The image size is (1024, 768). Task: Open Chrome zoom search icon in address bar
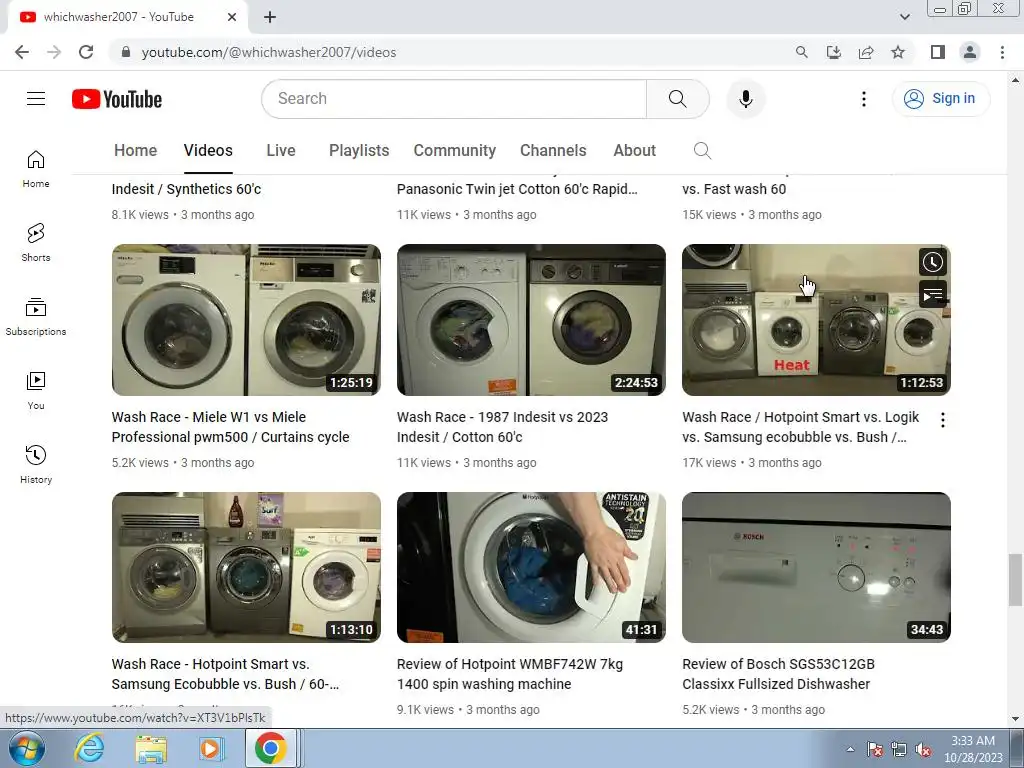801,52
